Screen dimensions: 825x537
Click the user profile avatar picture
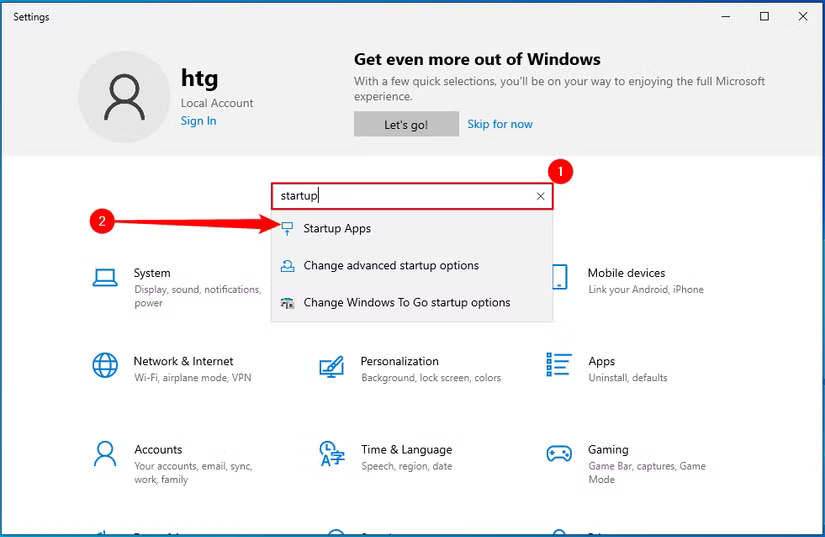124,97
